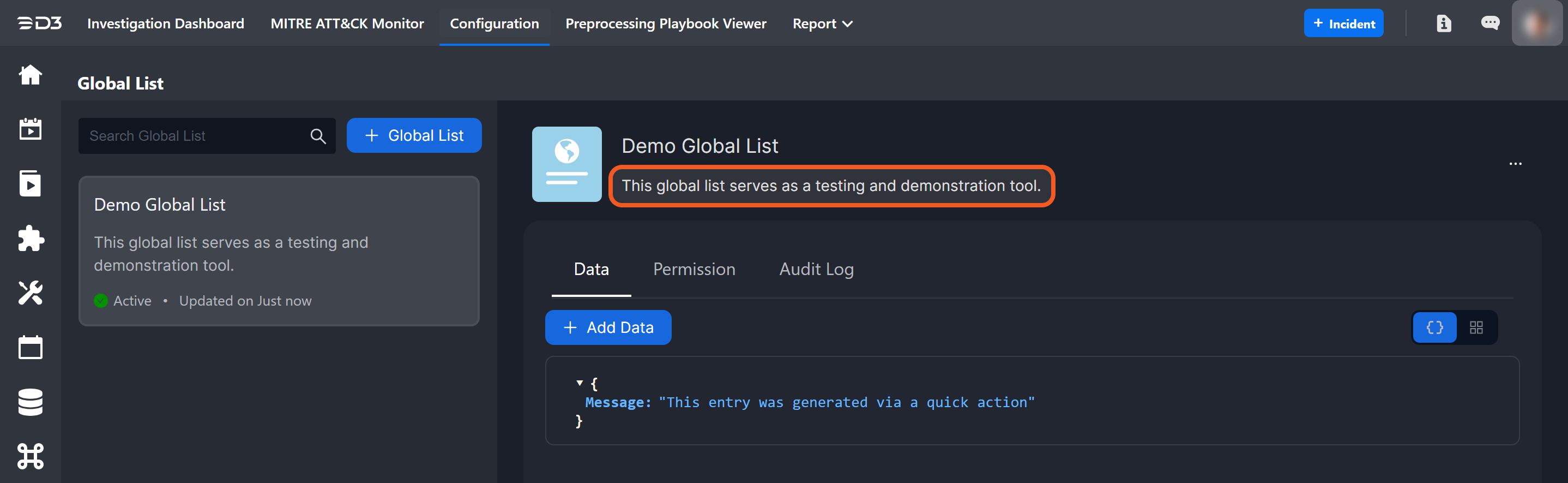Open the playbook play icon in the sidebar

(x=31, y=183)
